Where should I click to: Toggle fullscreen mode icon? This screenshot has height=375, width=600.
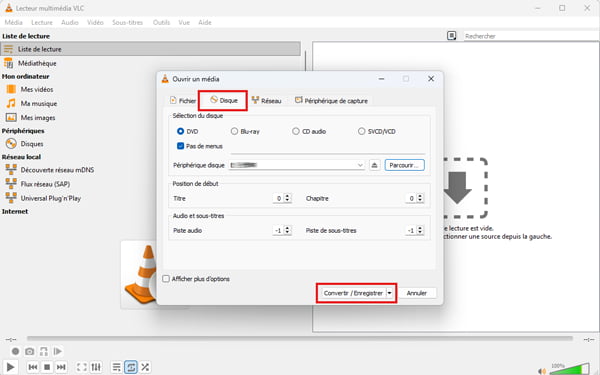click(82, 367)
